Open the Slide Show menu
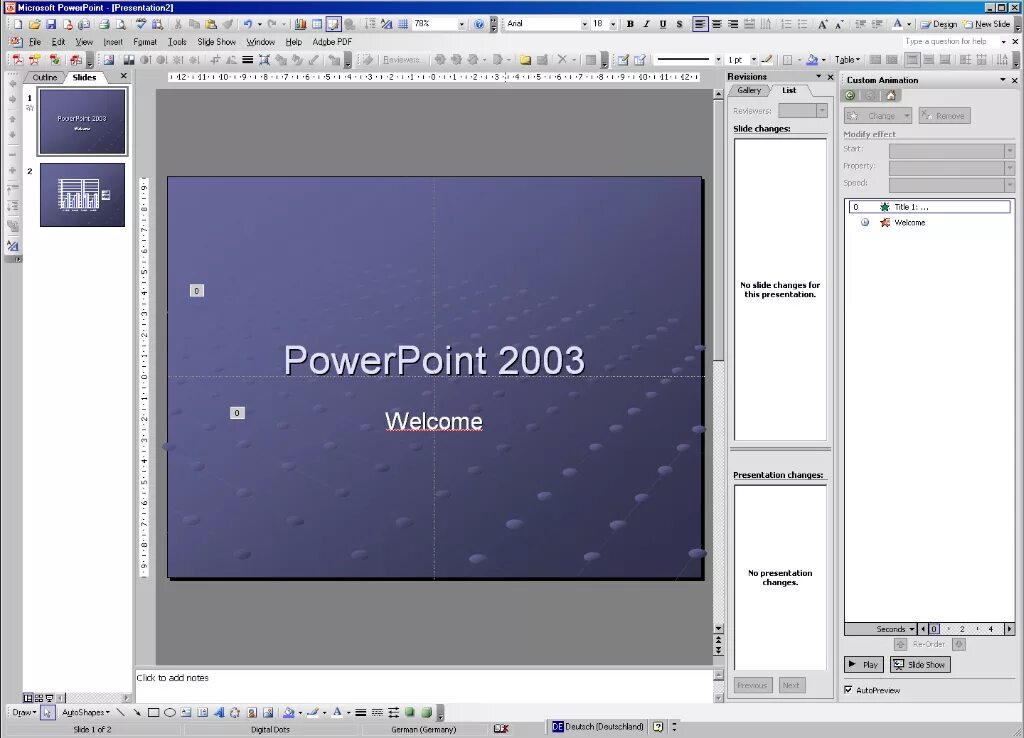Screen dimensions: 1024x738 point(216,42)
